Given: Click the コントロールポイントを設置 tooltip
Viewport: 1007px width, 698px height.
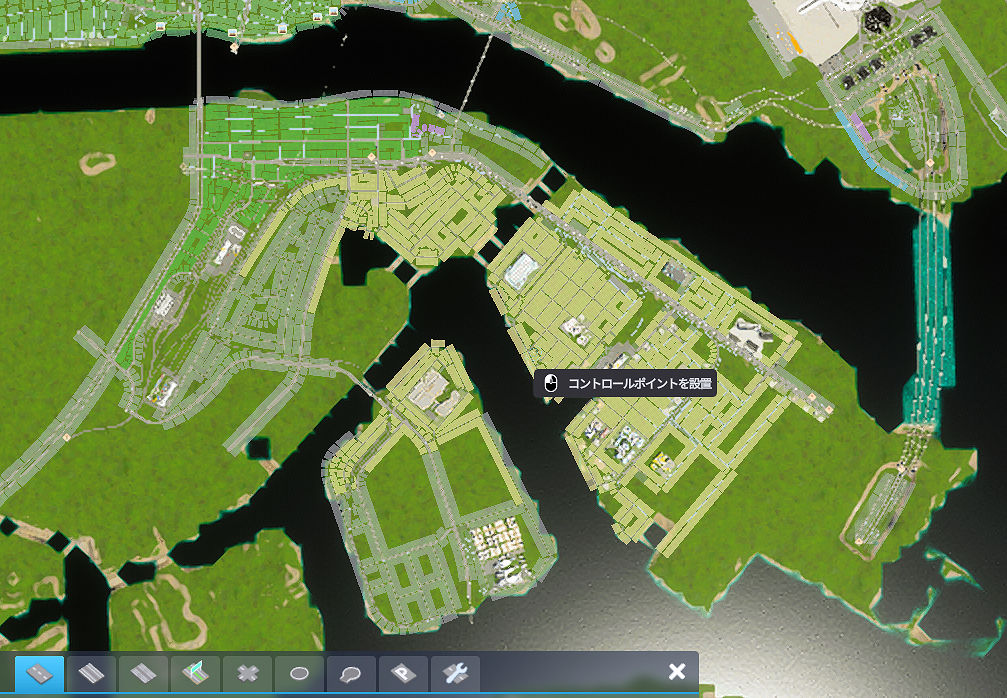Looking at the screenshot, I should tap(625, 384).
